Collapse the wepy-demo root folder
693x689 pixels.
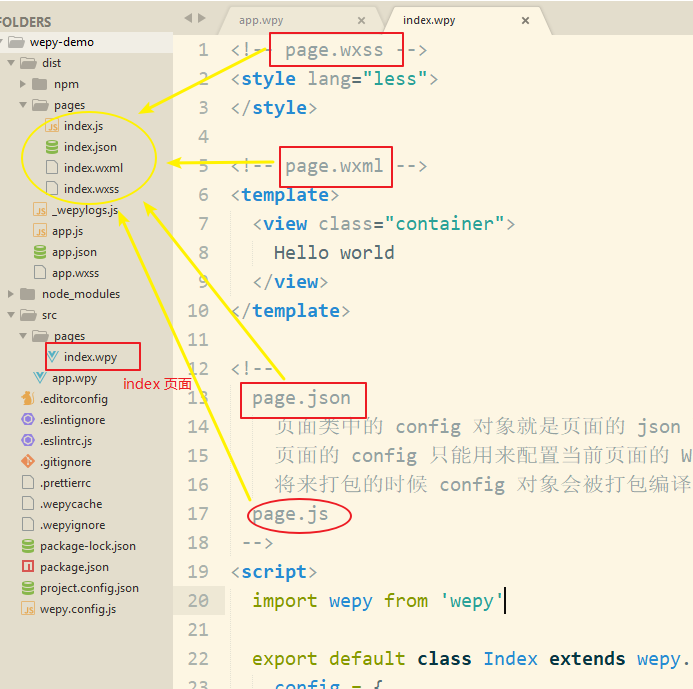tap(16, 42)
